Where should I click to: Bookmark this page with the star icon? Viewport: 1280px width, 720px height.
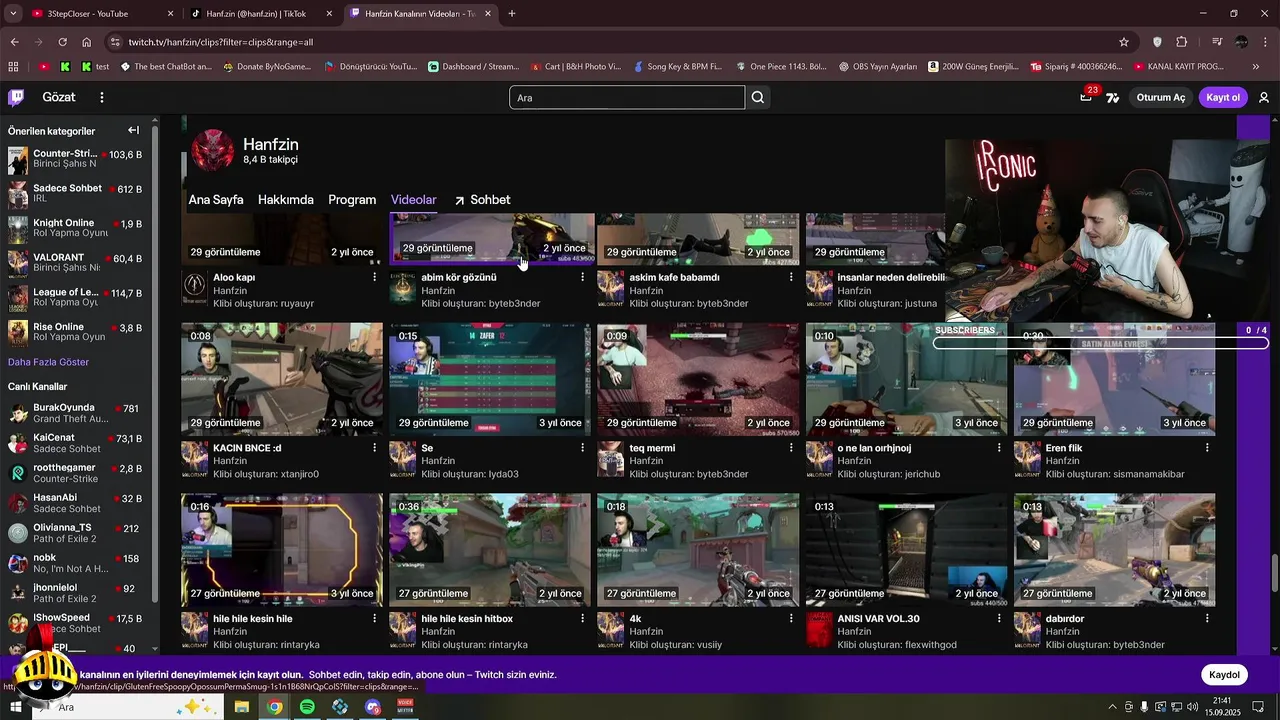coord(1124,42)
